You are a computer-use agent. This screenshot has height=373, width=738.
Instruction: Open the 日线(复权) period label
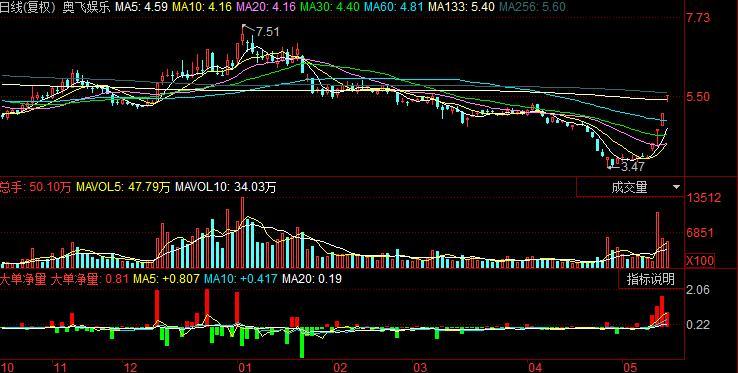[x=29, y=7]
